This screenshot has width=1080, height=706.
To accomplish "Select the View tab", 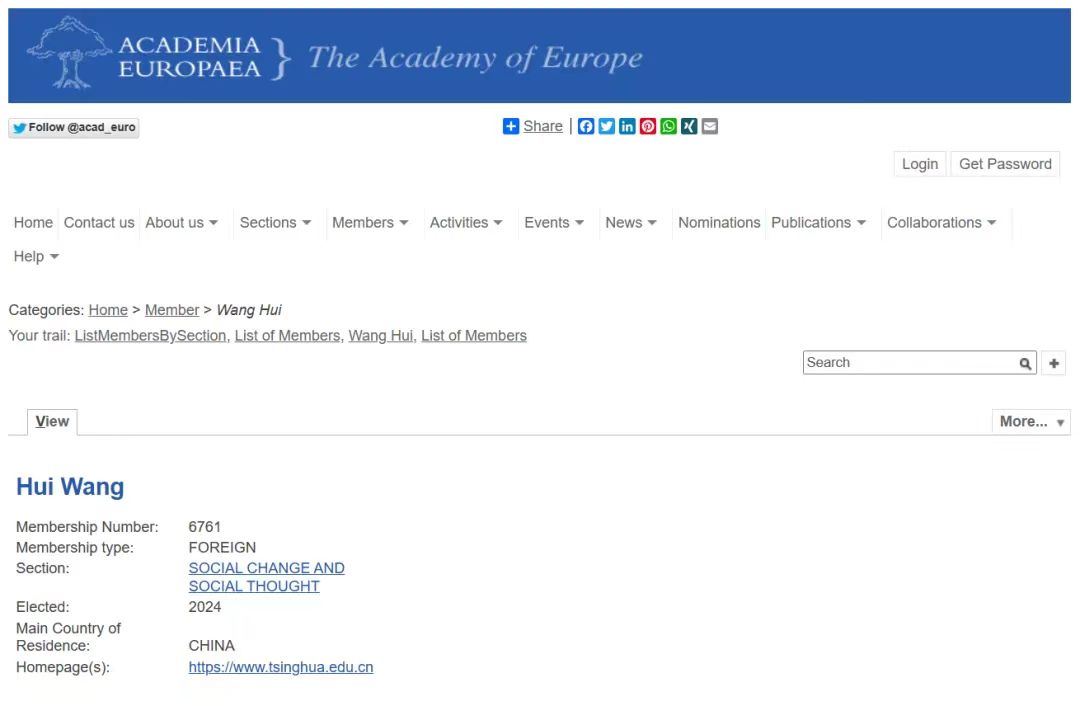I will click(x=52, y=422).
